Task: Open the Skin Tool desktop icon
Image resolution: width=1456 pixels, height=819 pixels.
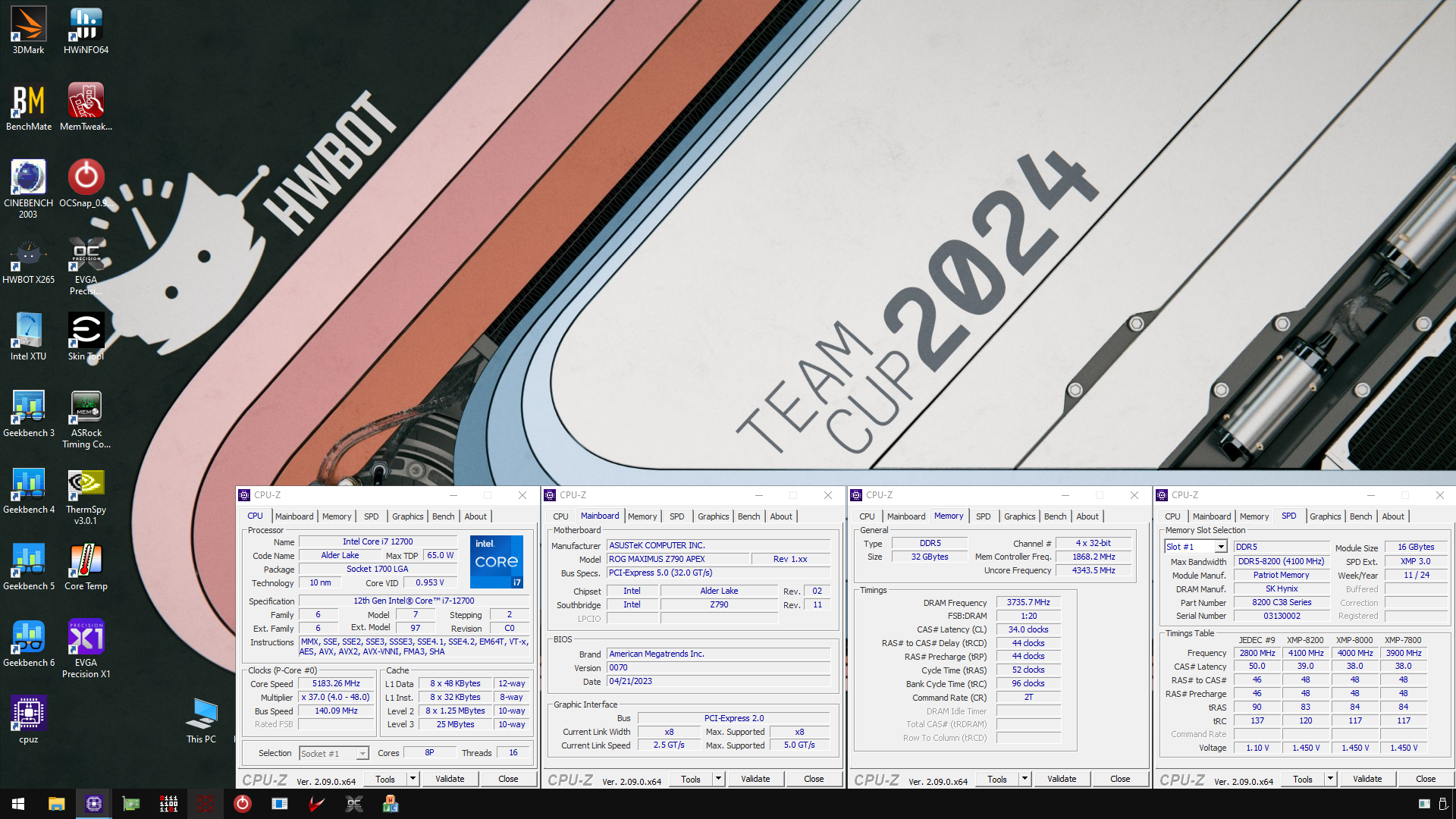Action: [x=86, y=337]
